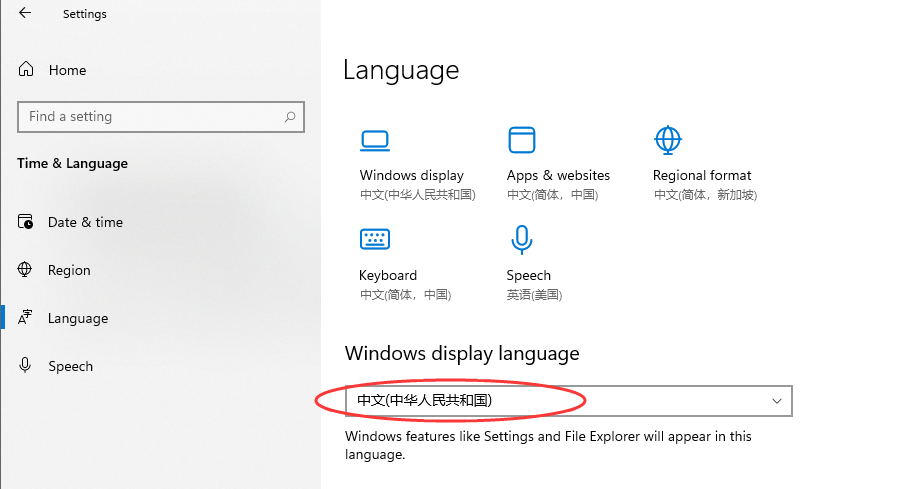Click the Regional format globe icon

[668, 140]
